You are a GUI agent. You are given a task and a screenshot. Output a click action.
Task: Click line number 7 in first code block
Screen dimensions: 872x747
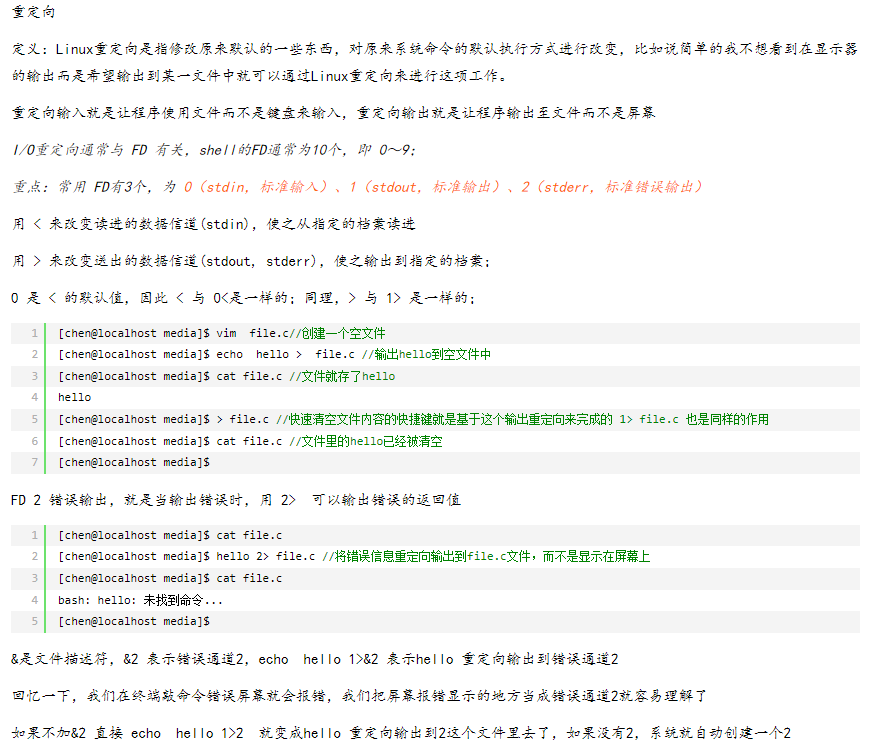pyautogui.click(x=34, y=463)
